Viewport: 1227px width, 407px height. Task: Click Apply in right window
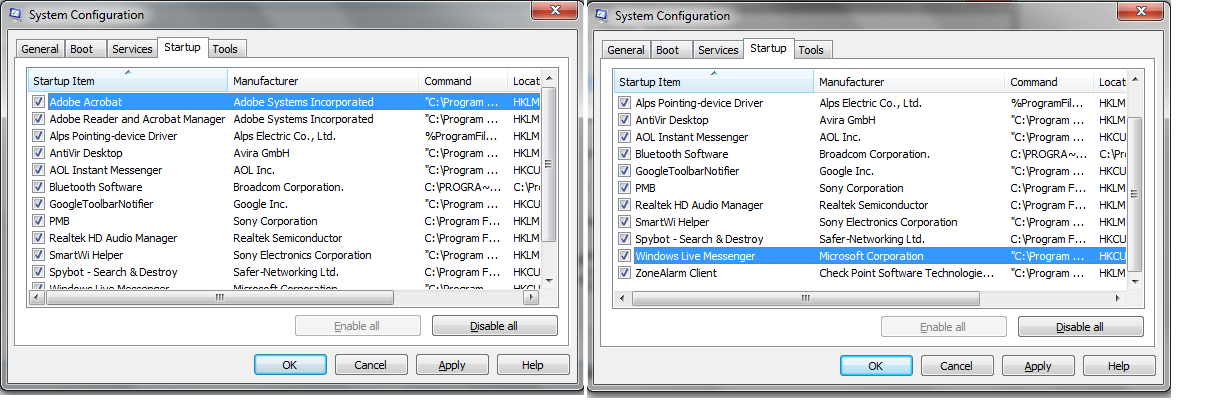click(1038, 366)
